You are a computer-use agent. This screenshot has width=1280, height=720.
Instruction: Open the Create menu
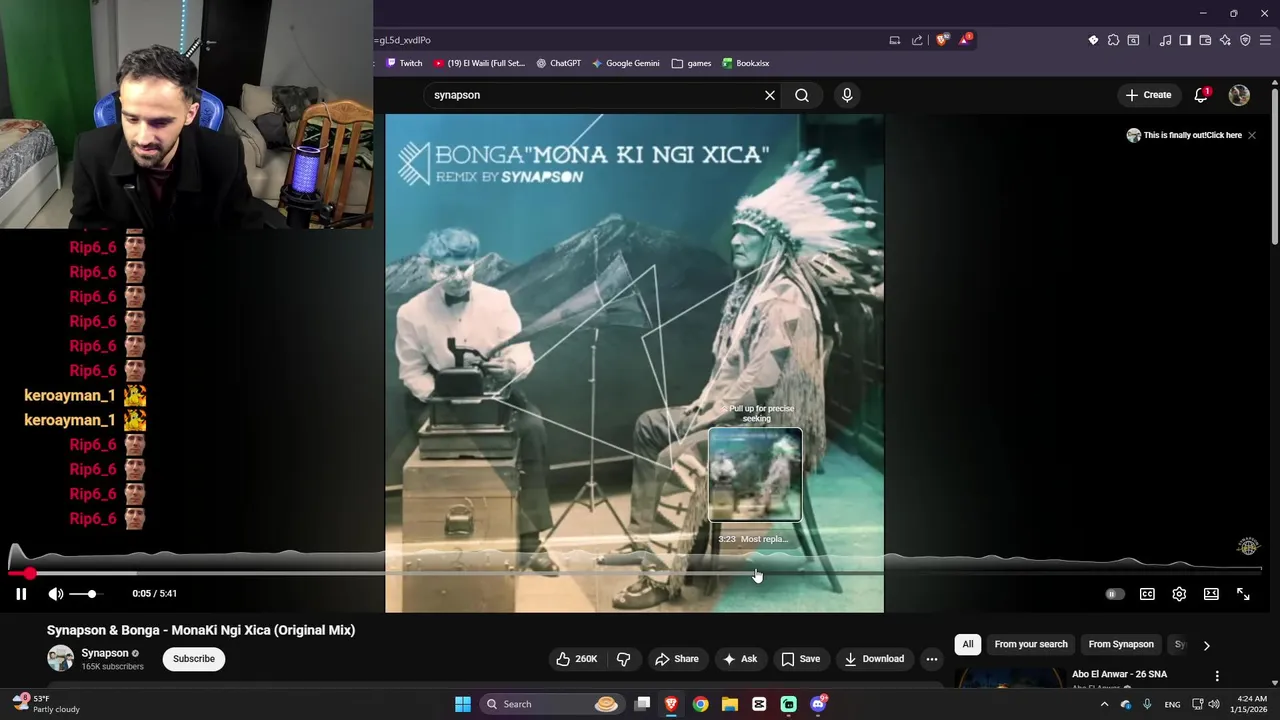[x=1148, y=95]
